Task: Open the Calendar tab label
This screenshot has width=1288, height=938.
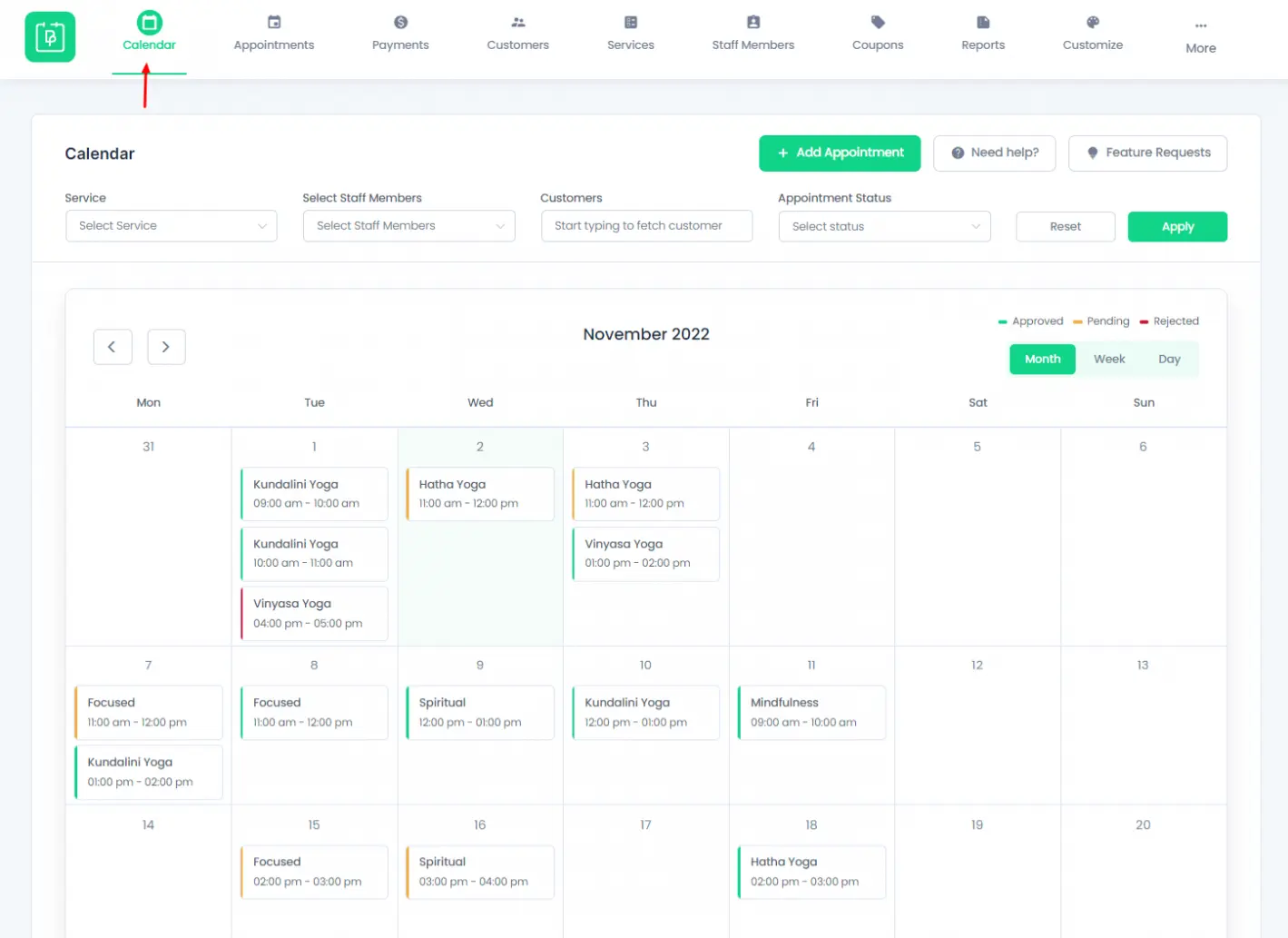Action: point(149,44)
